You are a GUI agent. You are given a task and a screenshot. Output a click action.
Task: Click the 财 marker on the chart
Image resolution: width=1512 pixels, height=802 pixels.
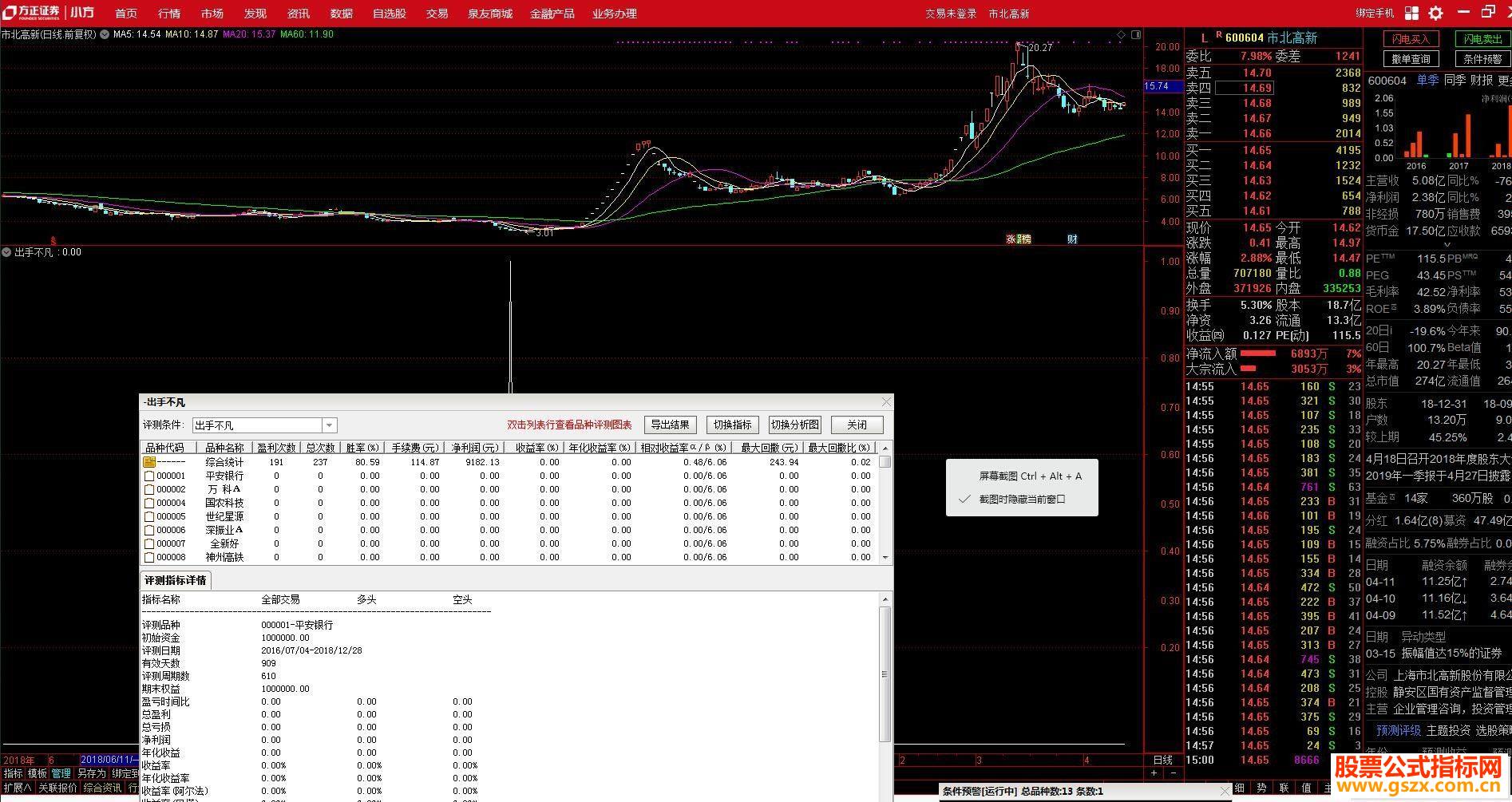1072,239
